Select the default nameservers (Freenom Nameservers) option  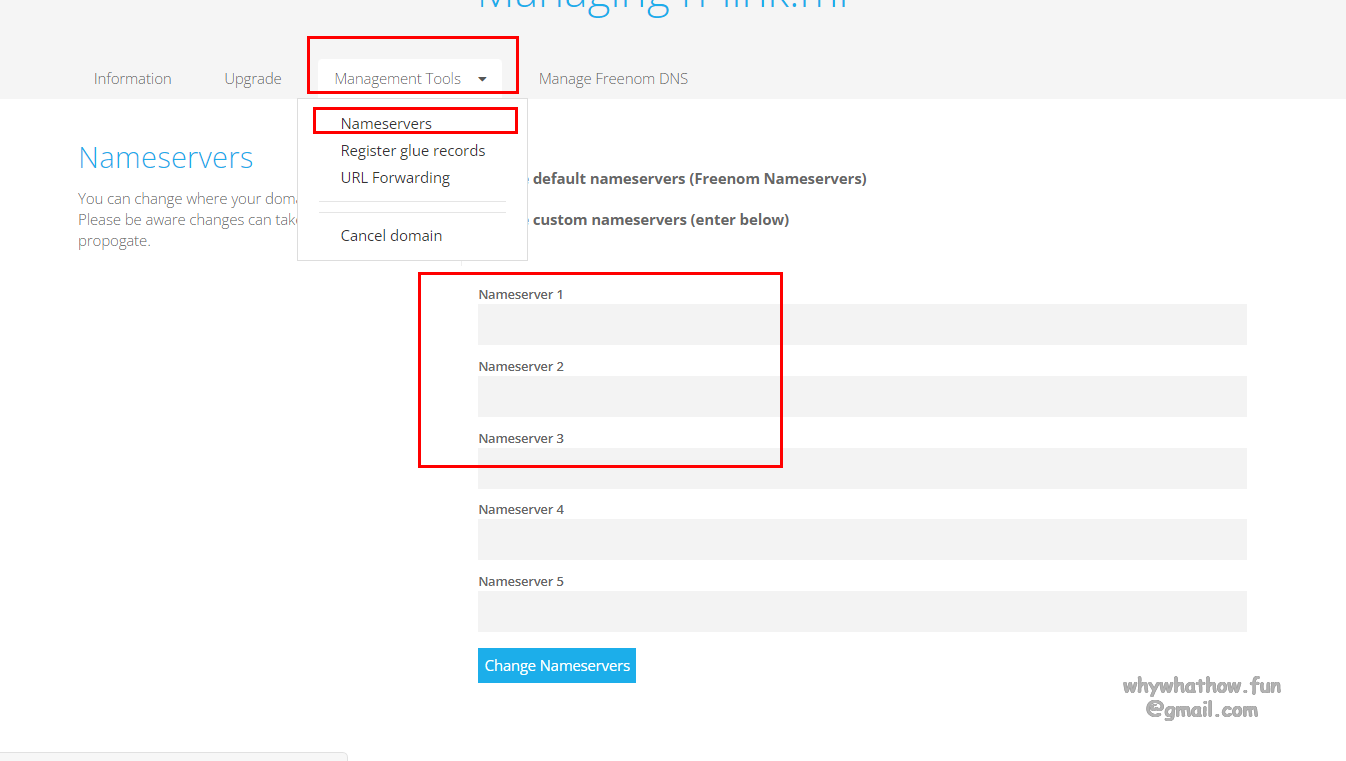[698, 179]
